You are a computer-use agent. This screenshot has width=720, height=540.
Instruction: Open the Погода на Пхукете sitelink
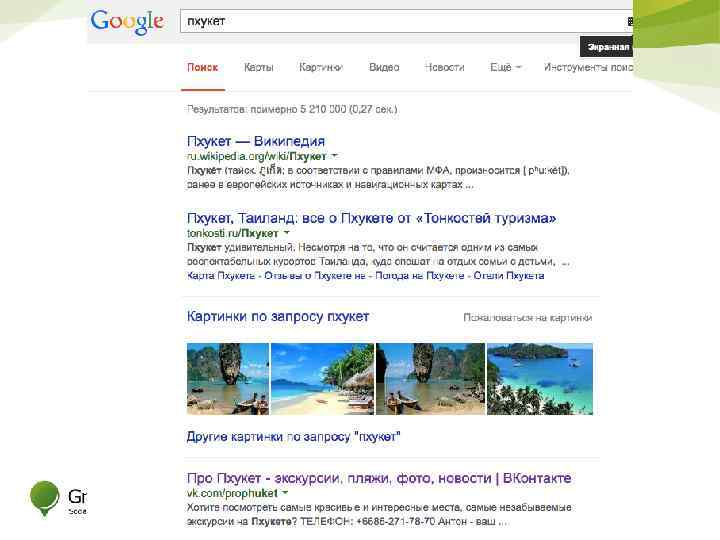click(420, 276)
